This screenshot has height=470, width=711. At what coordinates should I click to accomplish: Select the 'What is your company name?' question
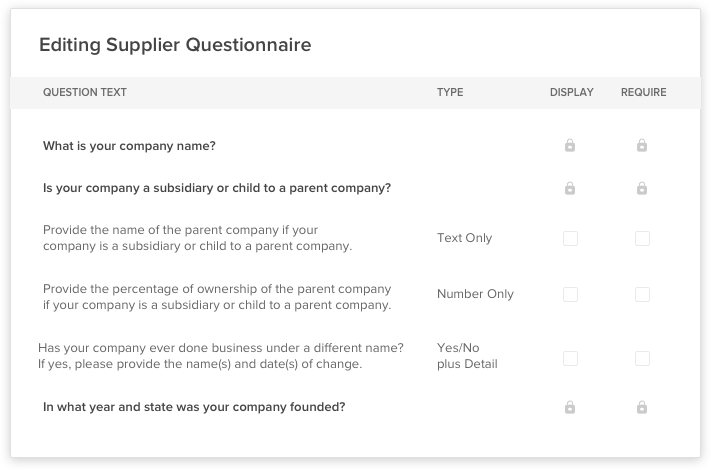(129, 146)
